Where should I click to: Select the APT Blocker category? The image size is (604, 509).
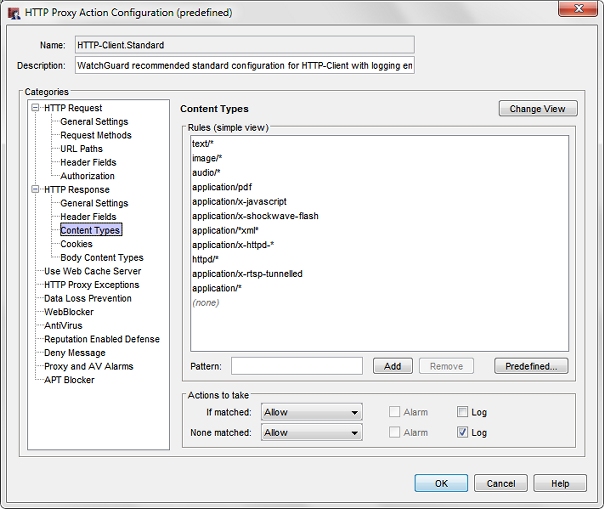pos(71,380)
